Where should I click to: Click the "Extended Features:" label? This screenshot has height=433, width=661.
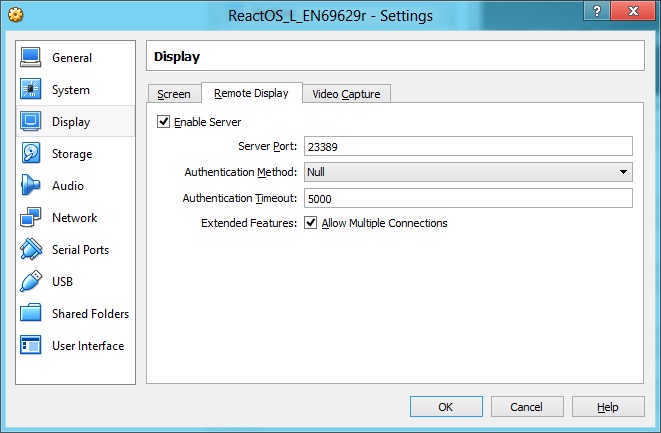point(249,223)
